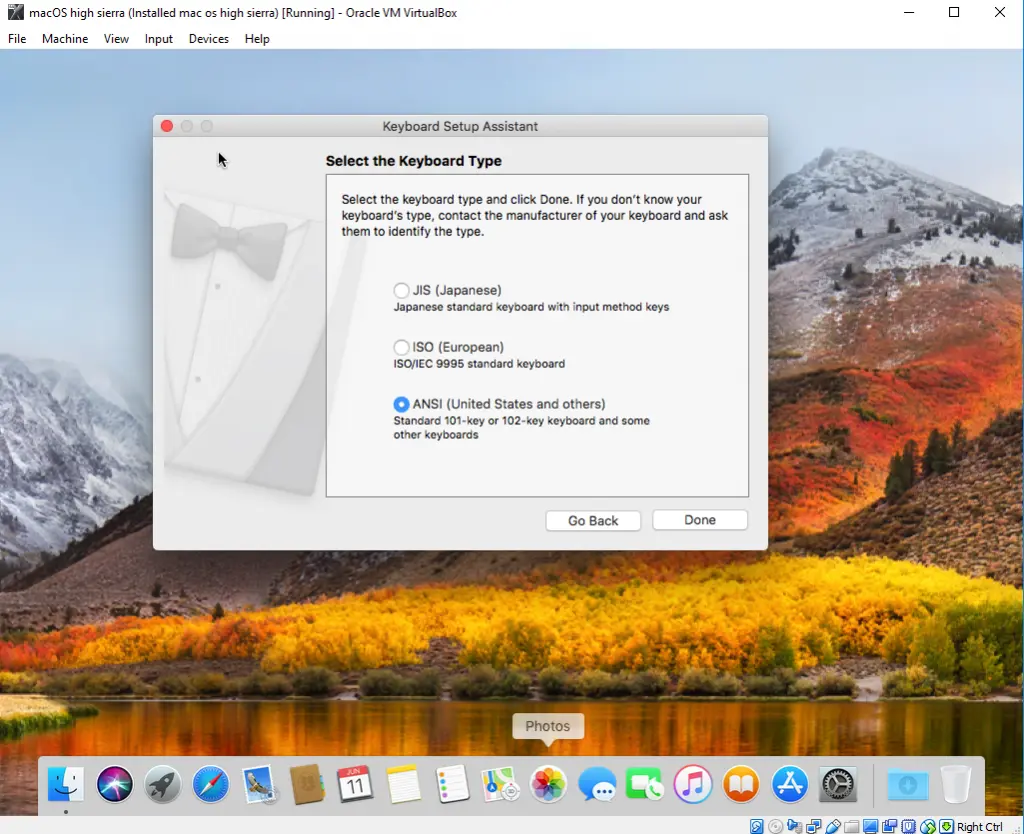Click VirtualBox CPU virtualization status icon
1024x834 pixels.
click(908, 827)
